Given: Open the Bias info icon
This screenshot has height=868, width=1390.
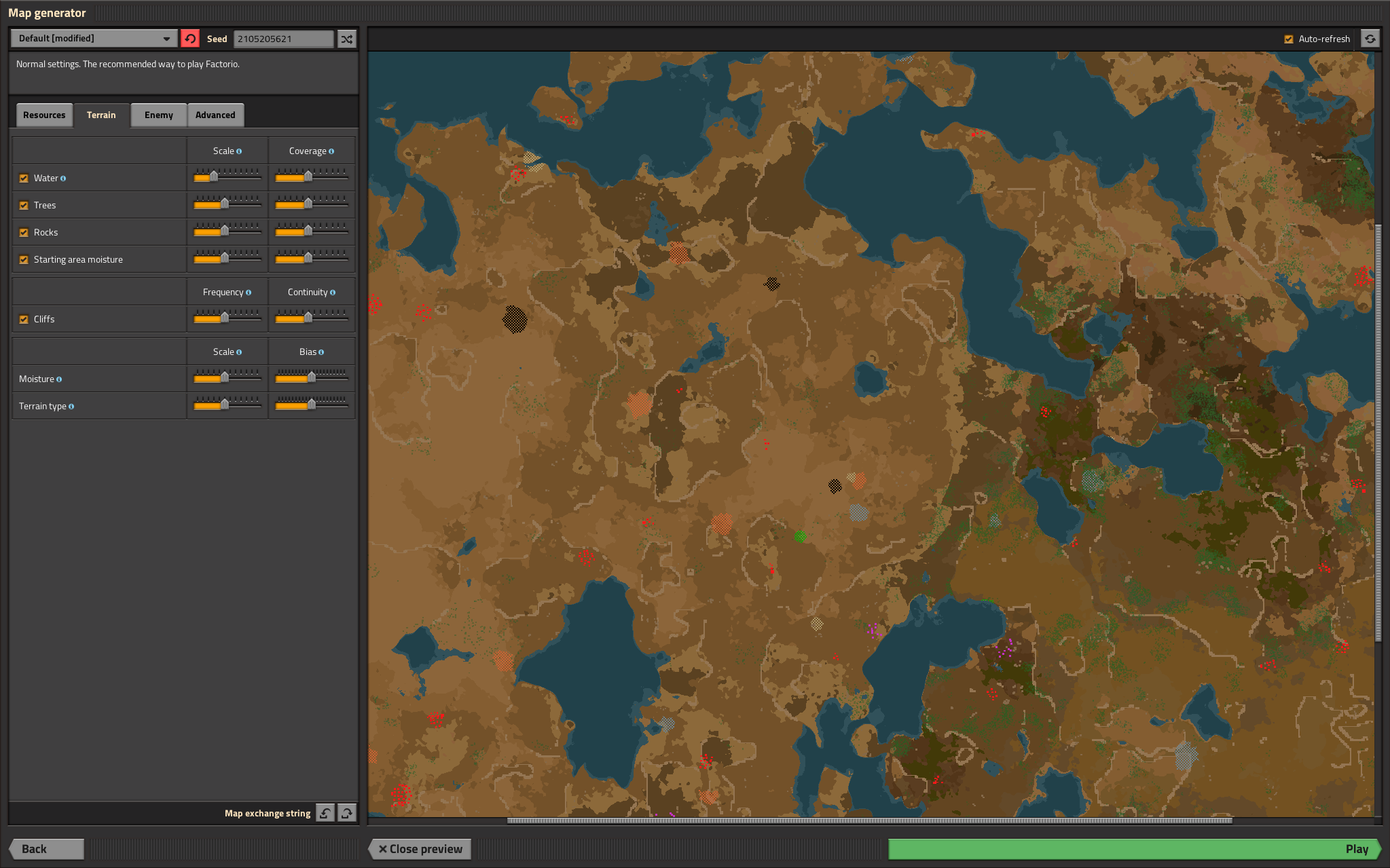Looking at the screenshot, I should pos(321,352).
